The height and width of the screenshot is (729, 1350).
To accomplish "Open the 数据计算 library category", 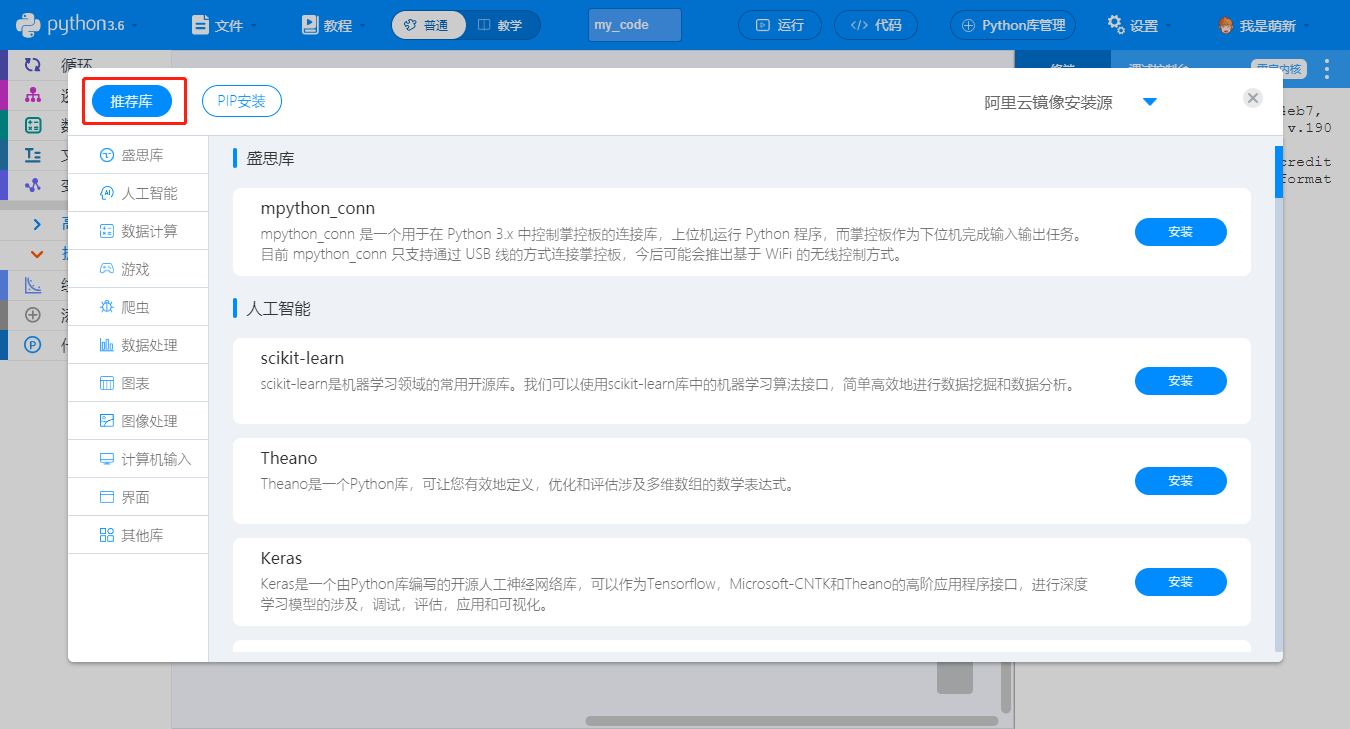I will [138, 231].
